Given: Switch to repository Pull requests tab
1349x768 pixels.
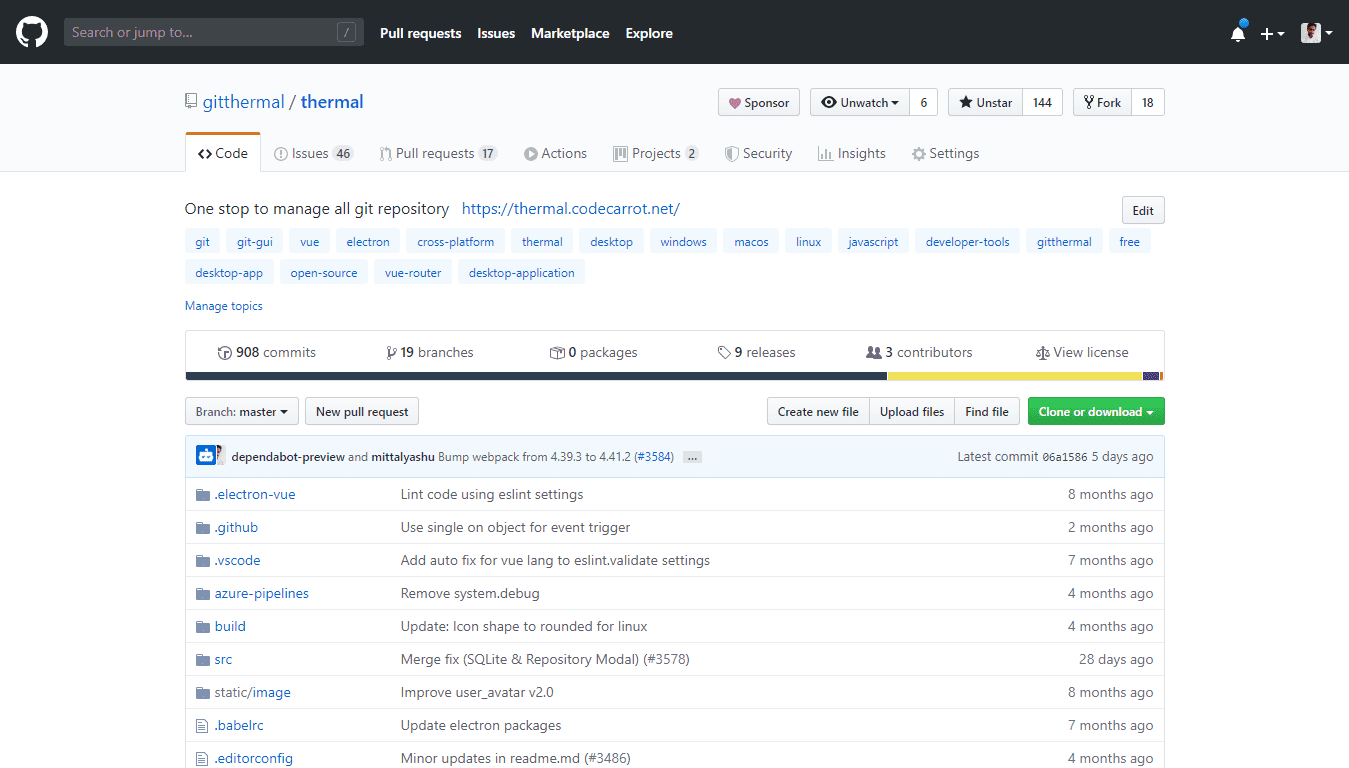Looking at the screenshot, I should [x=438, y=153].
